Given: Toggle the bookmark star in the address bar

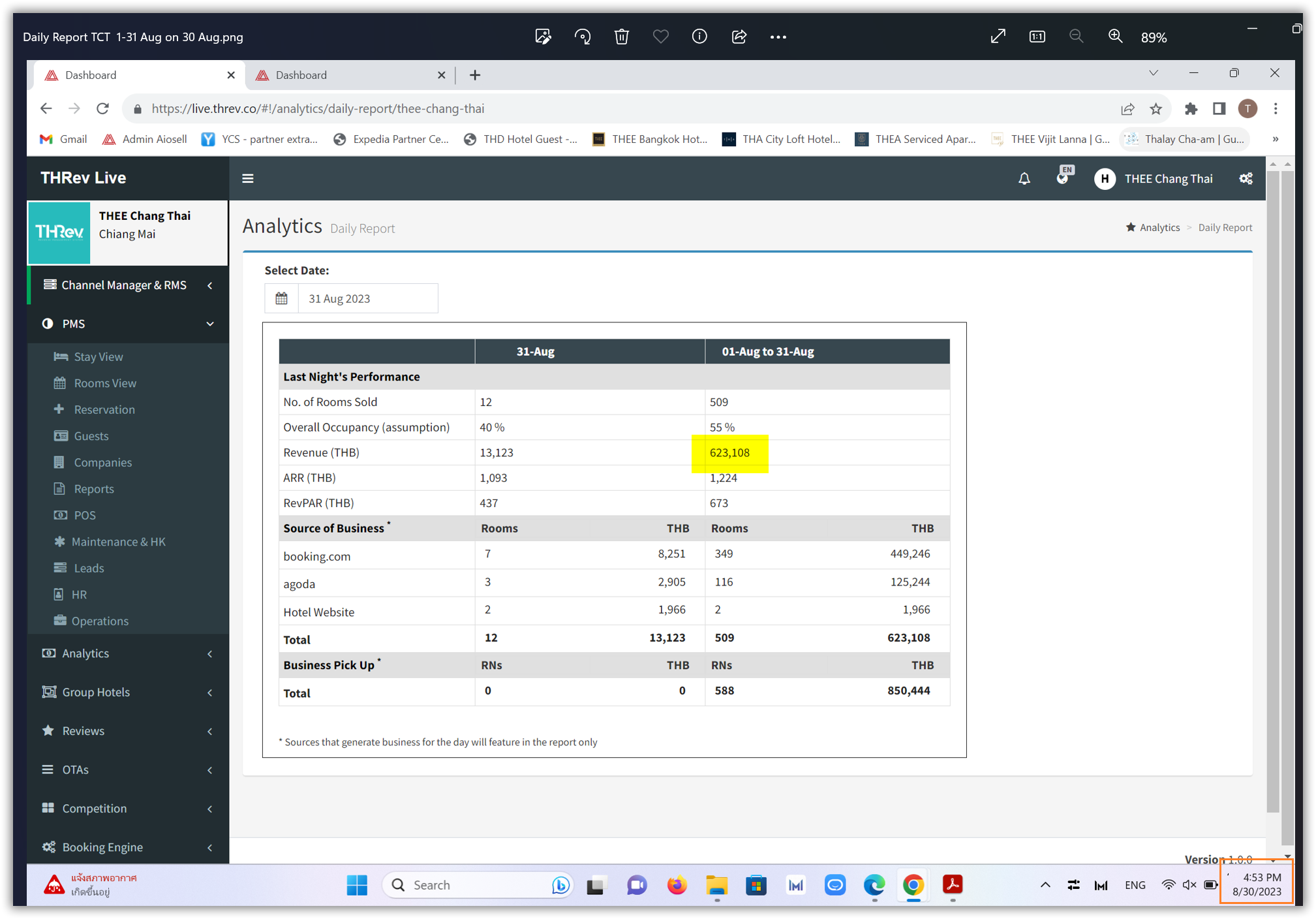Looking at the screenshot, I should [x=1156, y=108].
